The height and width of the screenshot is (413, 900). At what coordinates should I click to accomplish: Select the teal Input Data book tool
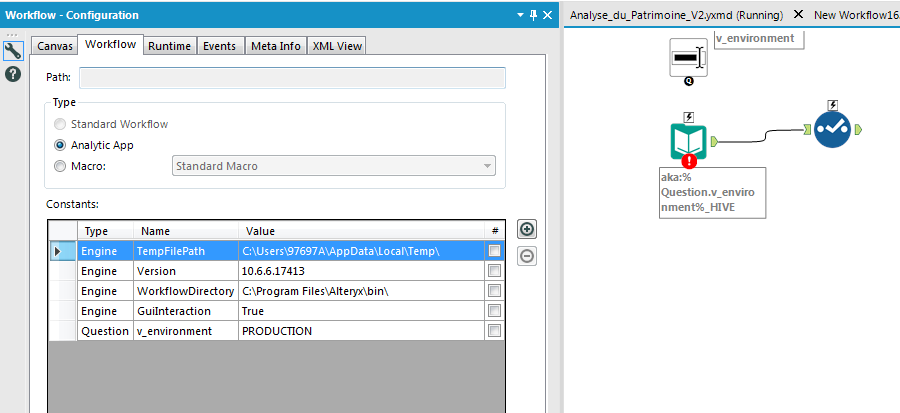[x=689, y=141]
